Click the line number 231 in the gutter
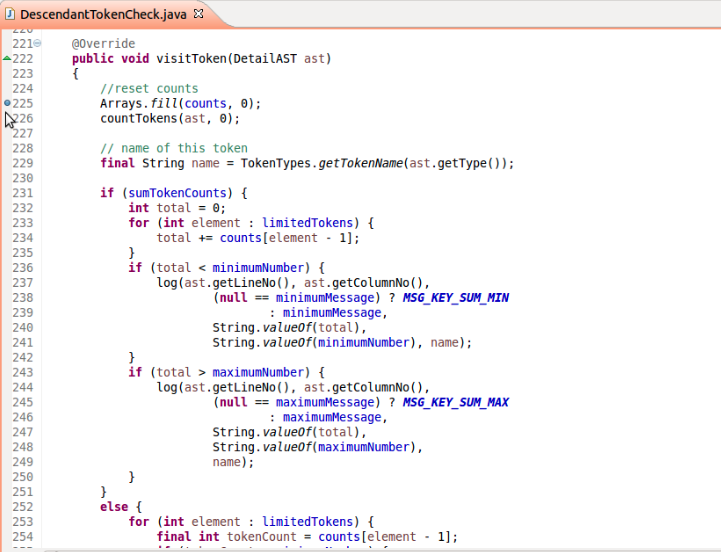The width and height of the screenshot is (721, 552). [22, 193]
